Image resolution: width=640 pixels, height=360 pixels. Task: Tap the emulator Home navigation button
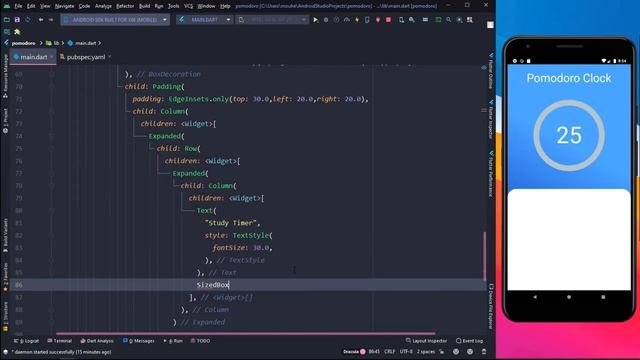pyautogui.click(x=569, y=297)
